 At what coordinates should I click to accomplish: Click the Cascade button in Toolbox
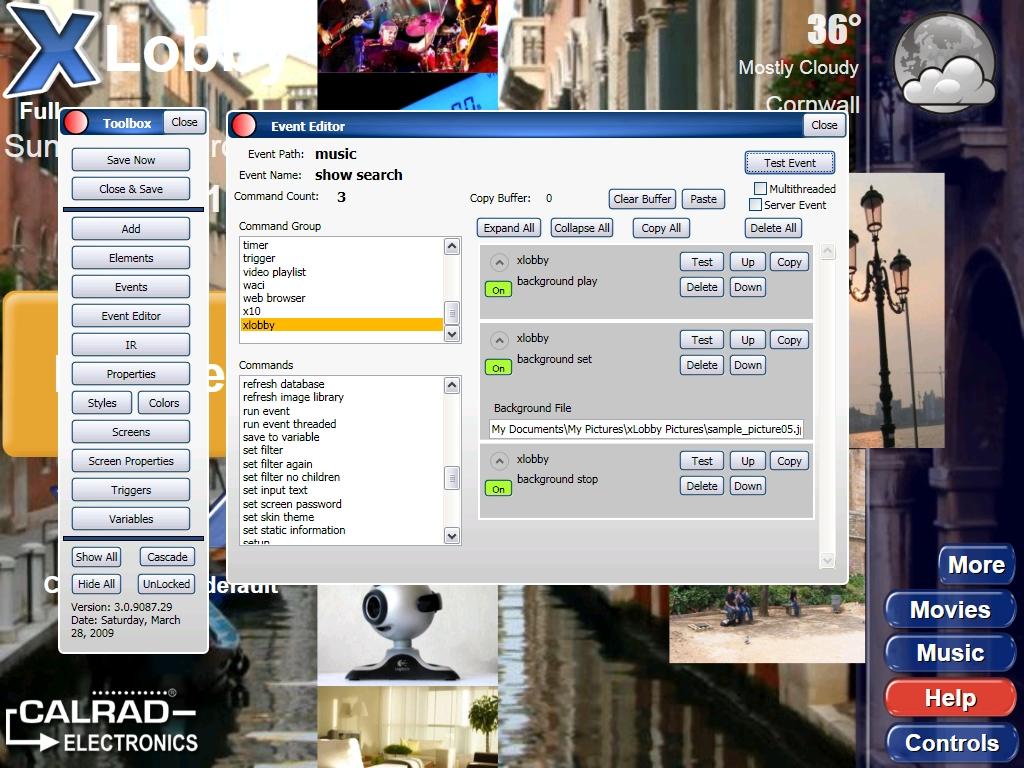pos(167,557)
